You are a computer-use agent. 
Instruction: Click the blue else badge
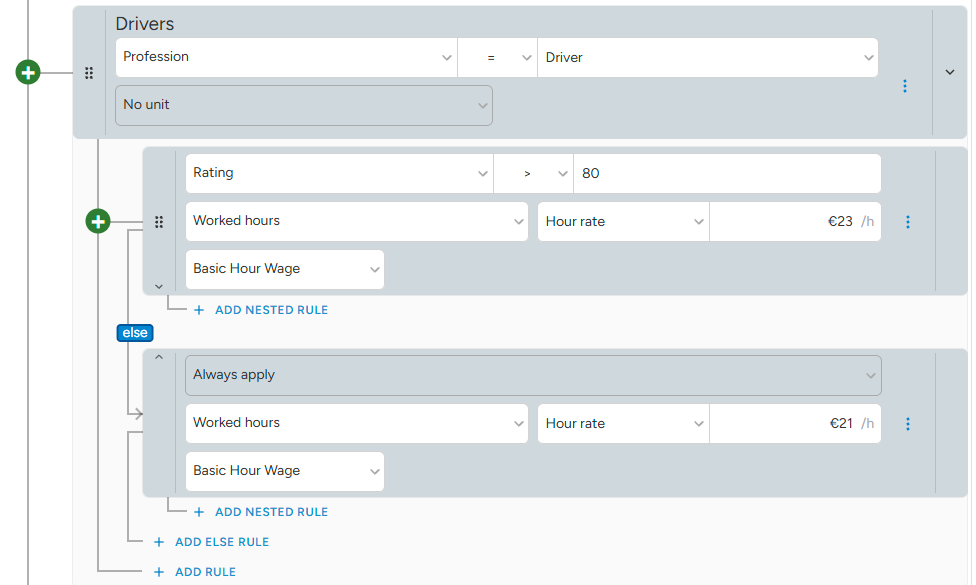pyautogui.click(x=135, y=333)
